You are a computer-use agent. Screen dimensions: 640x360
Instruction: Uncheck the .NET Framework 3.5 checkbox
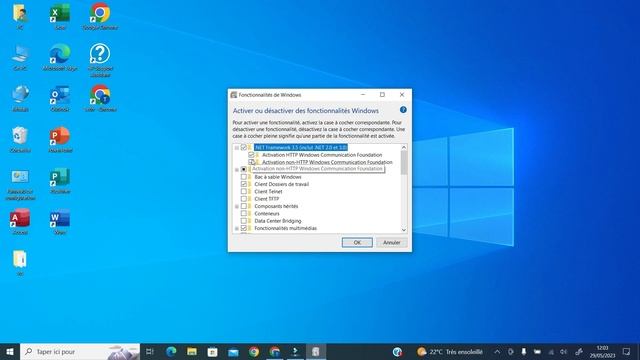[x=244, y=147]
